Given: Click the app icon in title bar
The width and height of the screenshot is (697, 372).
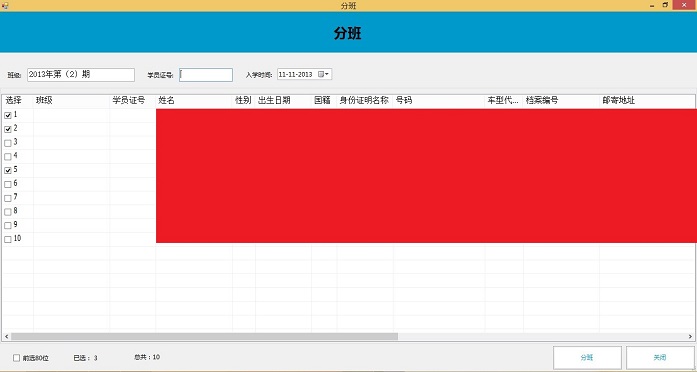Looking at the screenshot, I should click(5, 5).
